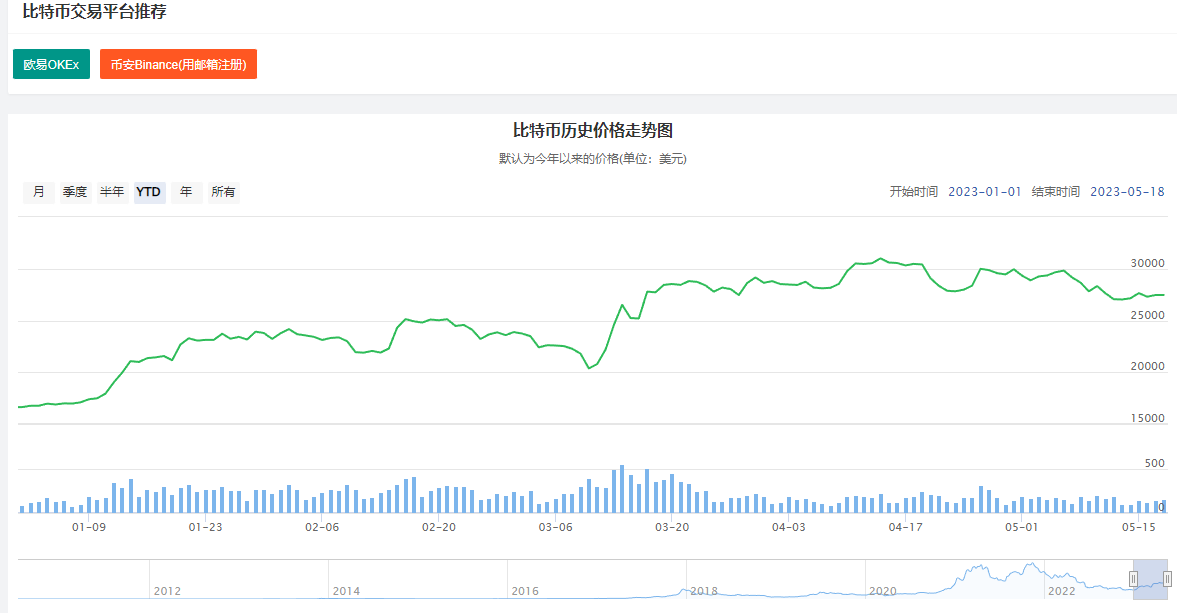
Task: Click navigator timeline near 2012
Action: point(167,590)
